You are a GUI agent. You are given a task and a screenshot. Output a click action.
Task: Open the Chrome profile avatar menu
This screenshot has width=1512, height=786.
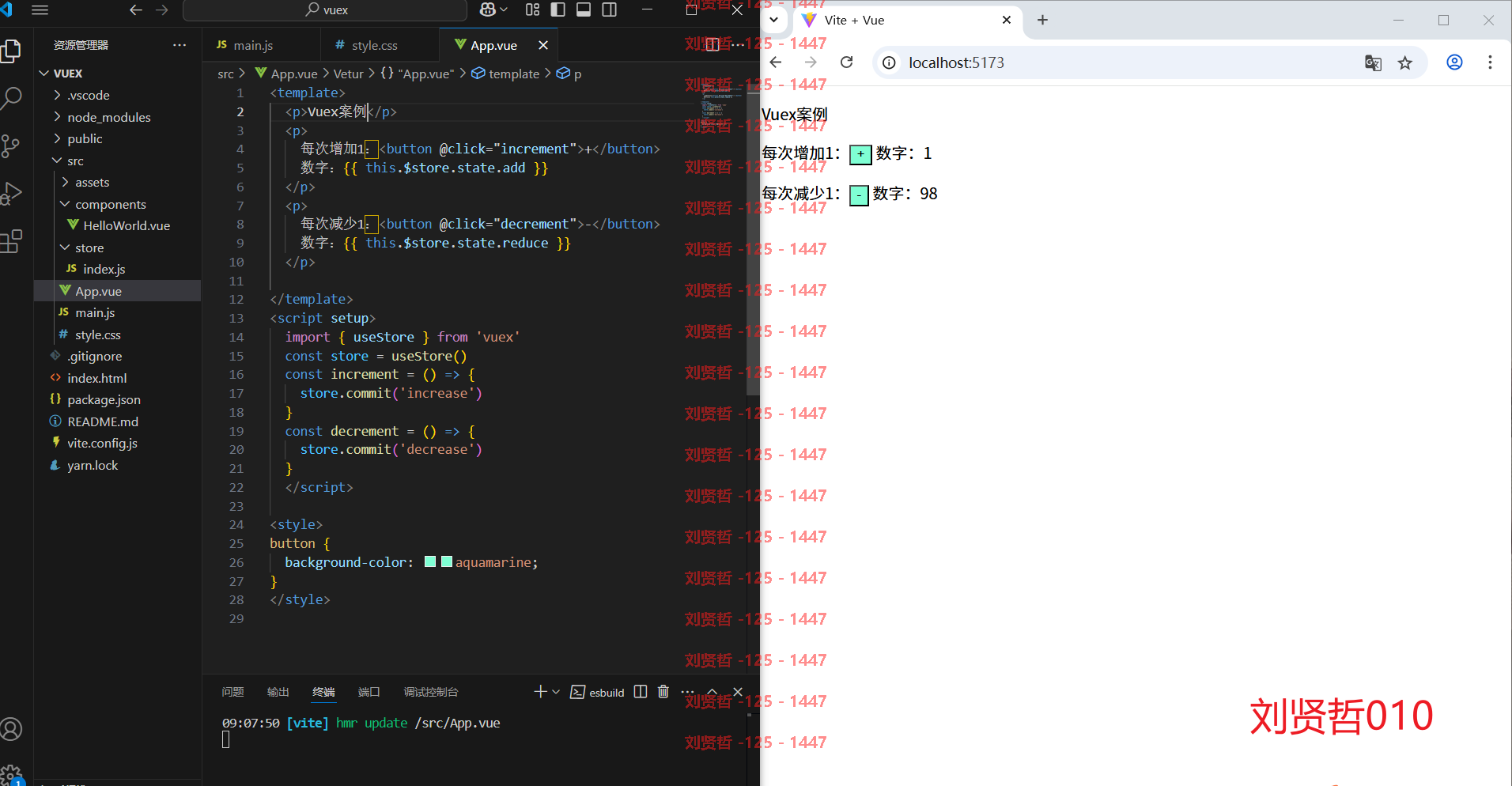tap(1454, 62)
